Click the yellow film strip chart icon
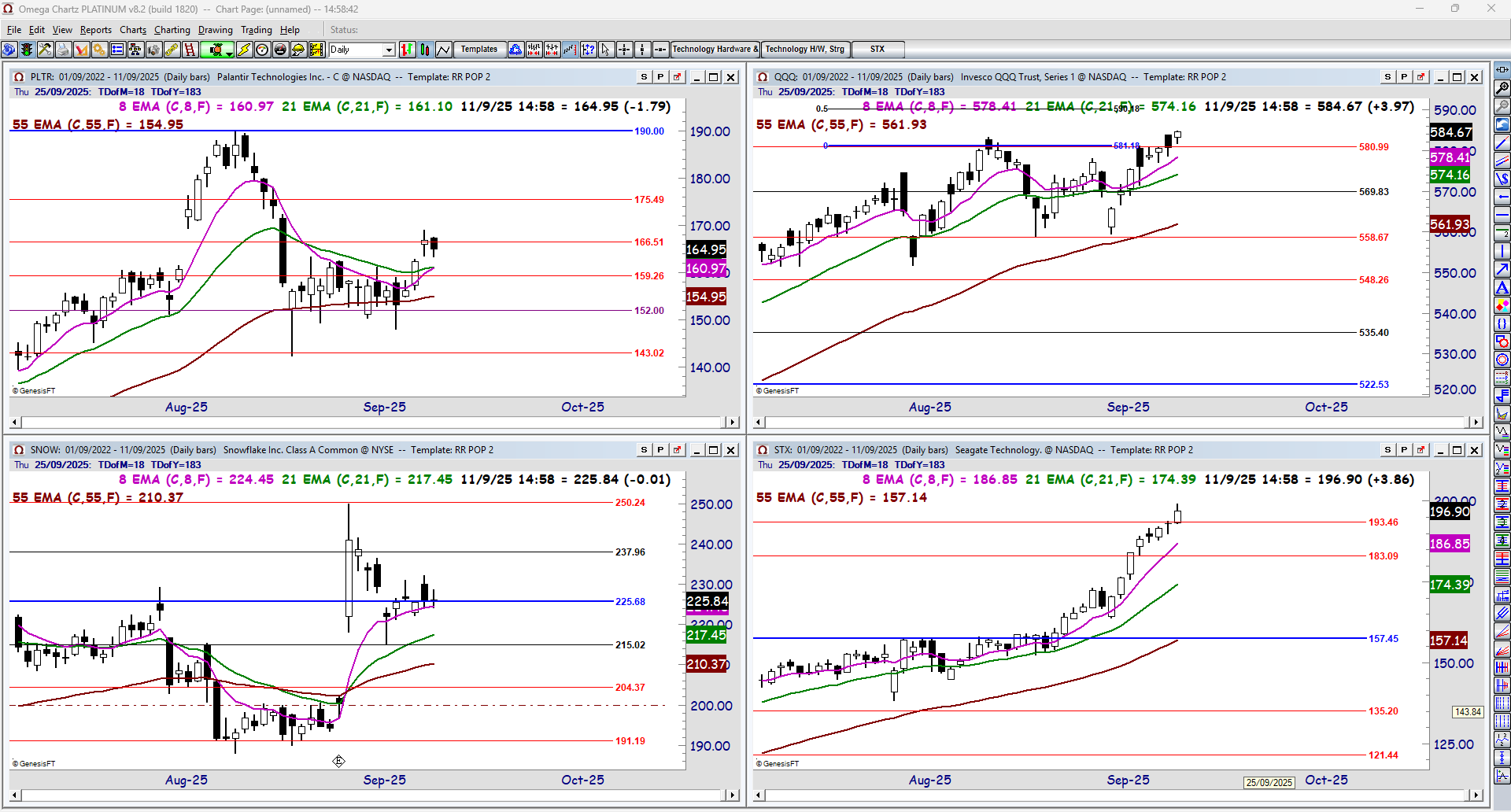 [x=316, y=50]
